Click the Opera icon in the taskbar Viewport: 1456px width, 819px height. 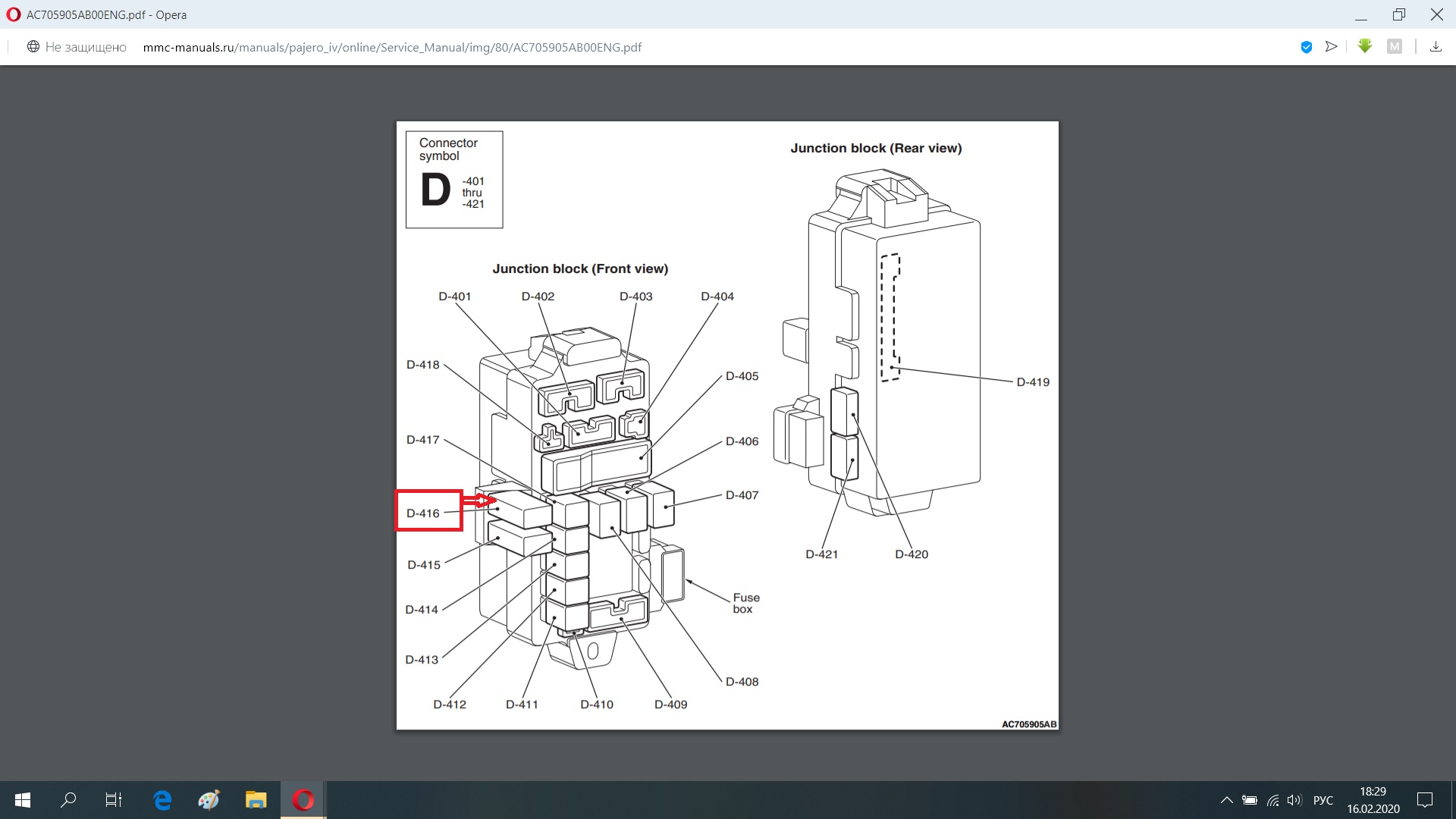(x=303, y=800)
